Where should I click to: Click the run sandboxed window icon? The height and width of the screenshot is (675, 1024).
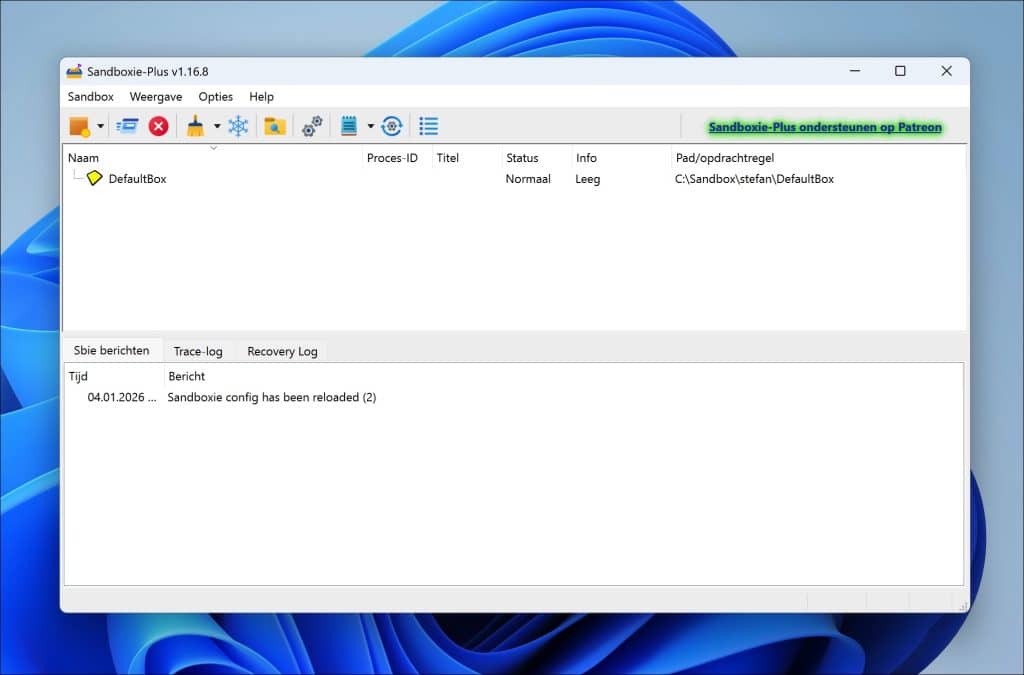pos(127,126)
